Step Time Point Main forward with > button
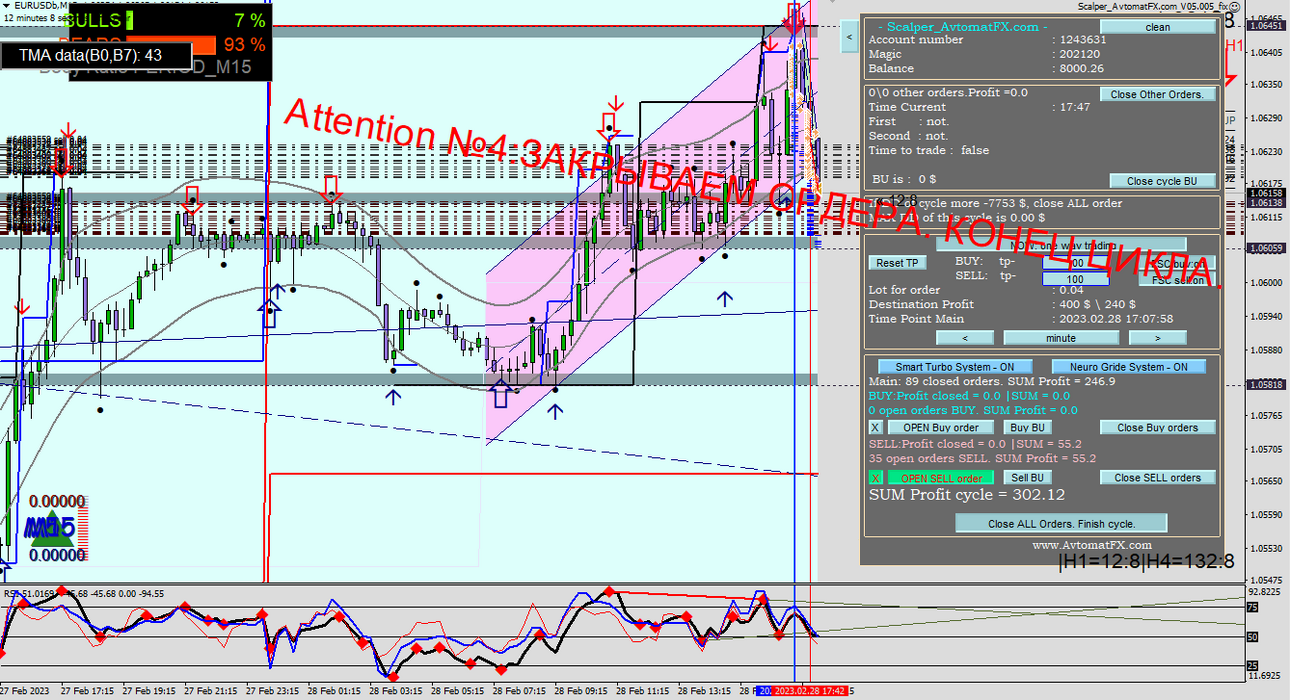This screenshot has width=1290, height=700. tap(1157, 338)
